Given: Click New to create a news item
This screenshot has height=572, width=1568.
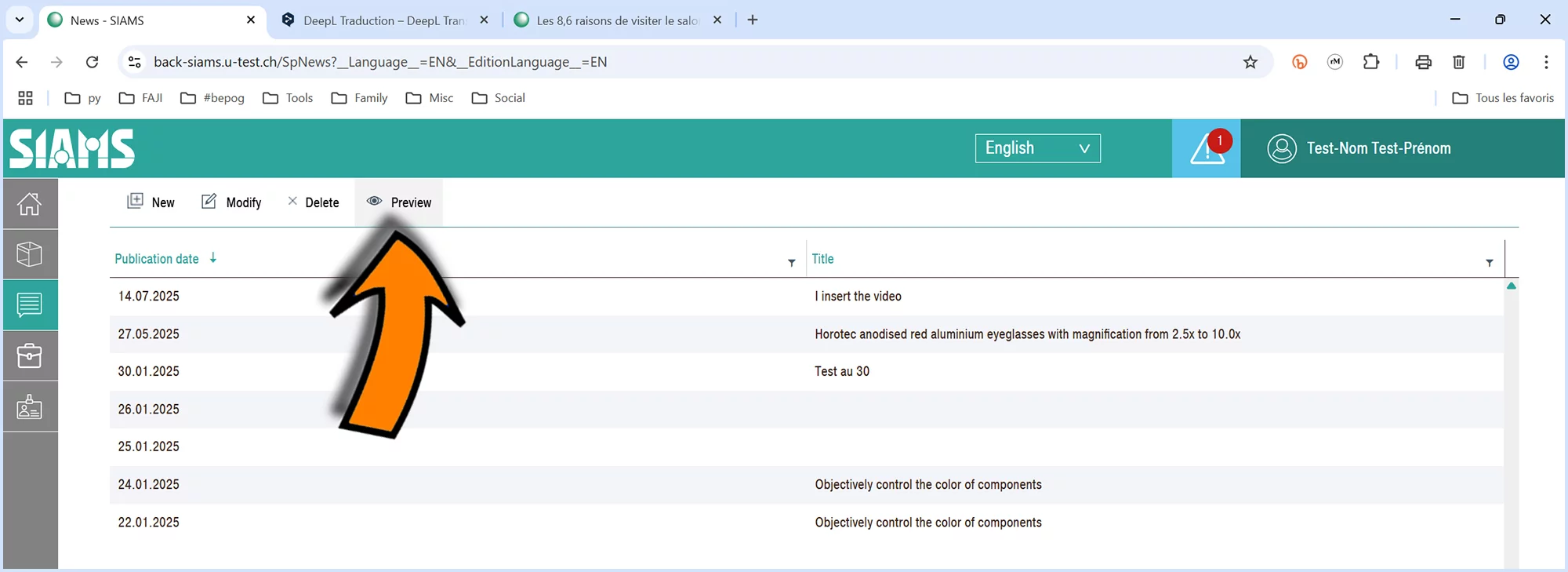Looking at the screenshot, I should point(151,202).
